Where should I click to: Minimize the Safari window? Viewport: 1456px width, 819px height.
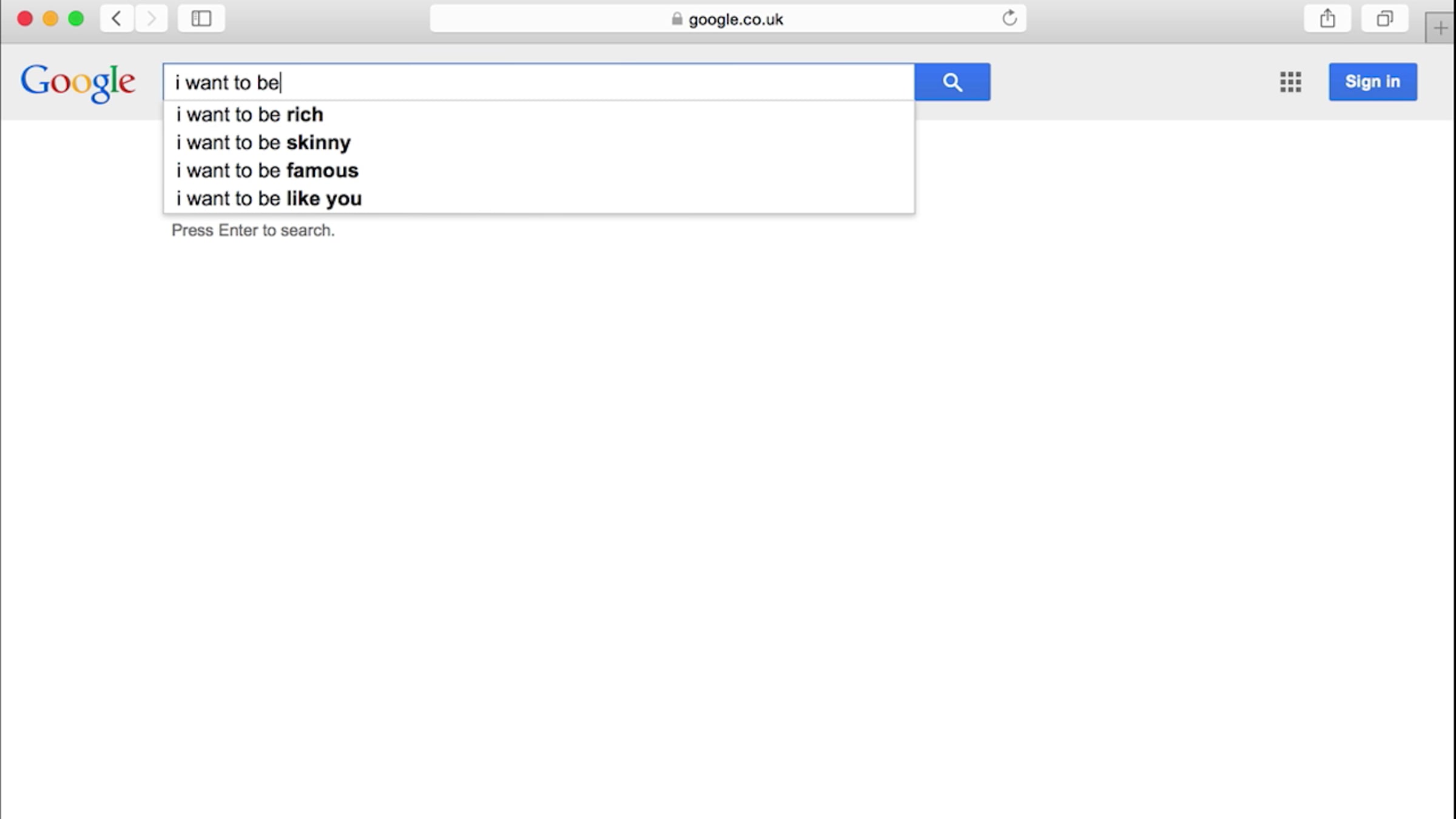click(x=50, y=19)
